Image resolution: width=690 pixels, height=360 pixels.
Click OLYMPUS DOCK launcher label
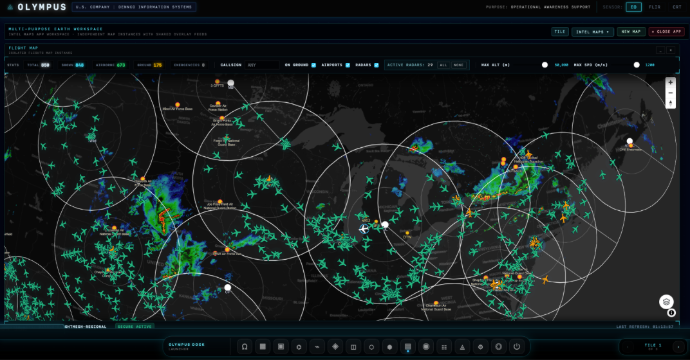[187, 346]
